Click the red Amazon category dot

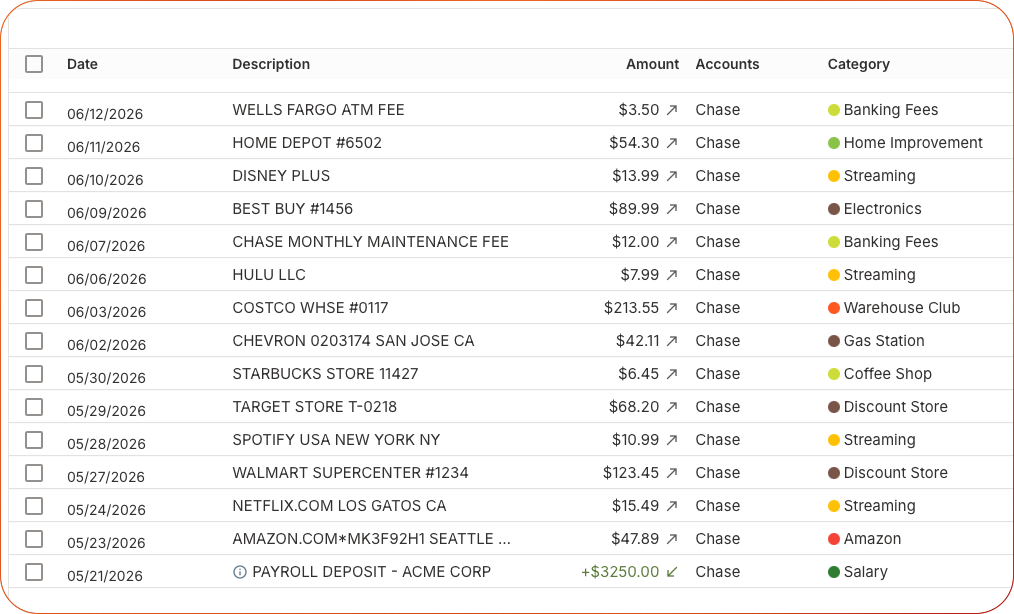[834, 539]
